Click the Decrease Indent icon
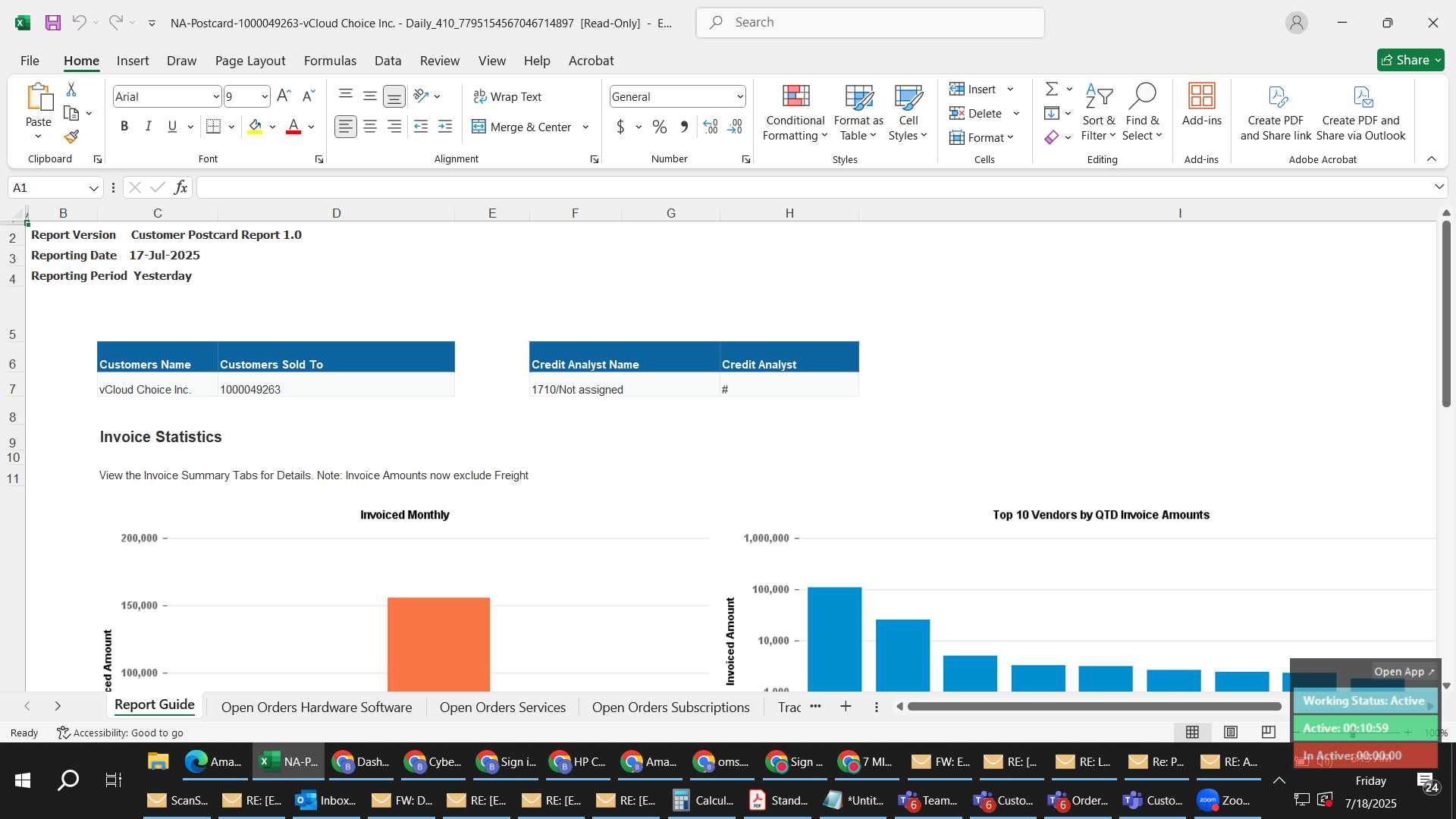Viewport: 1456px width, 819px height. (x=421, y=127)
